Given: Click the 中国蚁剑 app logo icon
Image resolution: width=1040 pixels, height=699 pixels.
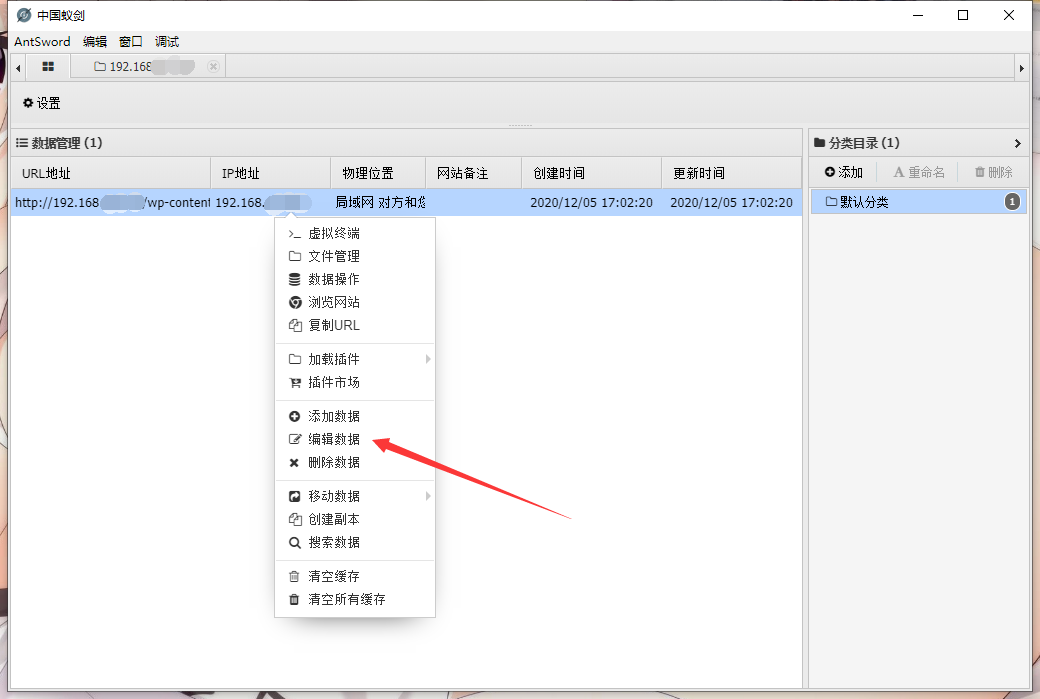Looking at the screenshot, I should (x=24, y=15).
